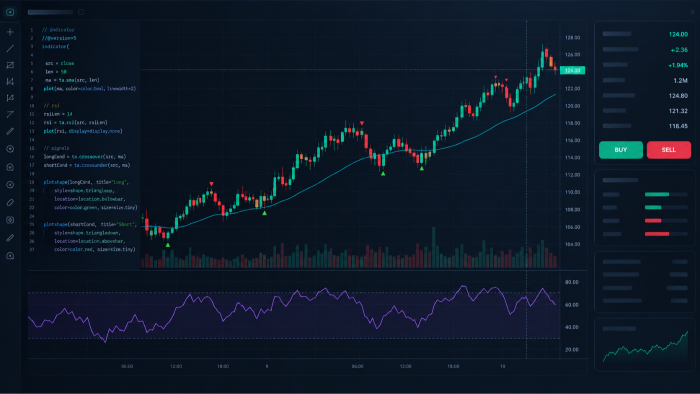Select the boxed diagonal chart tool icon
Screen dimensions: 700x394
[10, 65]
